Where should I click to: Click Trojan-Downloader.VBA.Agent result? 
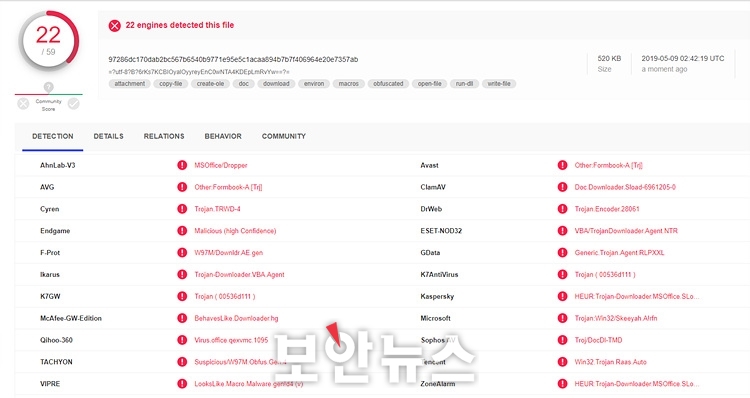coord(239,275)
